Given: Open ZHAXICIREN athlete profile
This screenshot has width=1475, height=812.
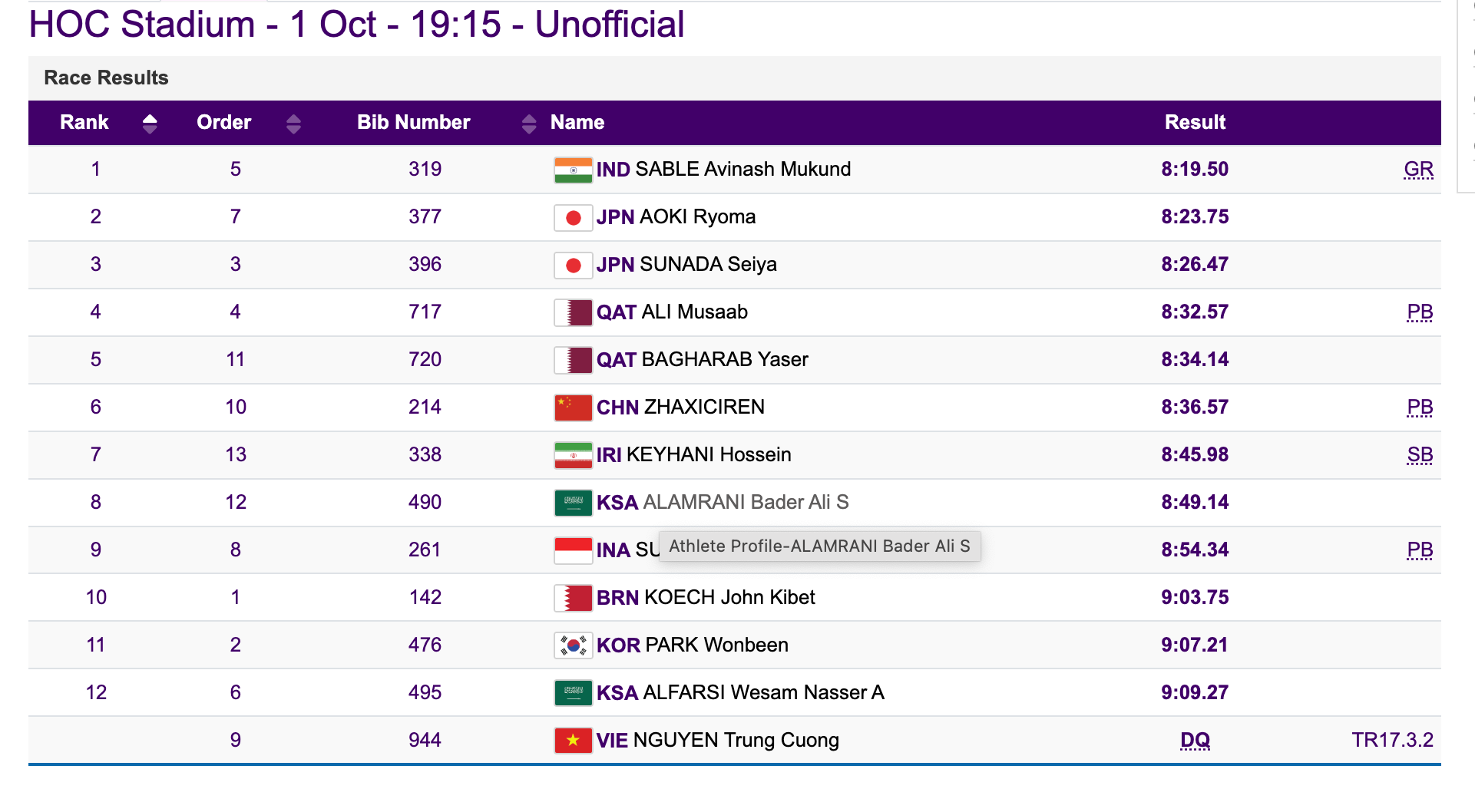Looking at the screenshot, I should 704,407.
